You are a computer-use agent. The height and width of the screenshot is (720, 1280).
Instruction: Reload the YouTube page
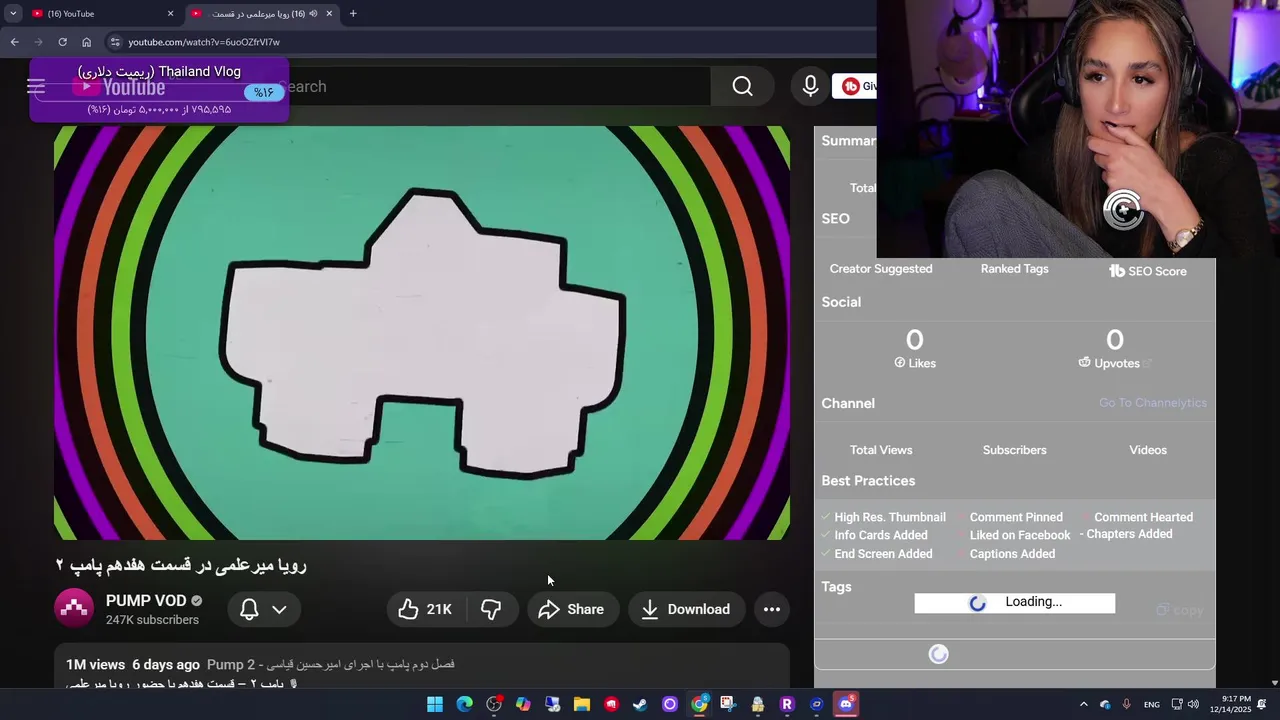tap(62, 42)
